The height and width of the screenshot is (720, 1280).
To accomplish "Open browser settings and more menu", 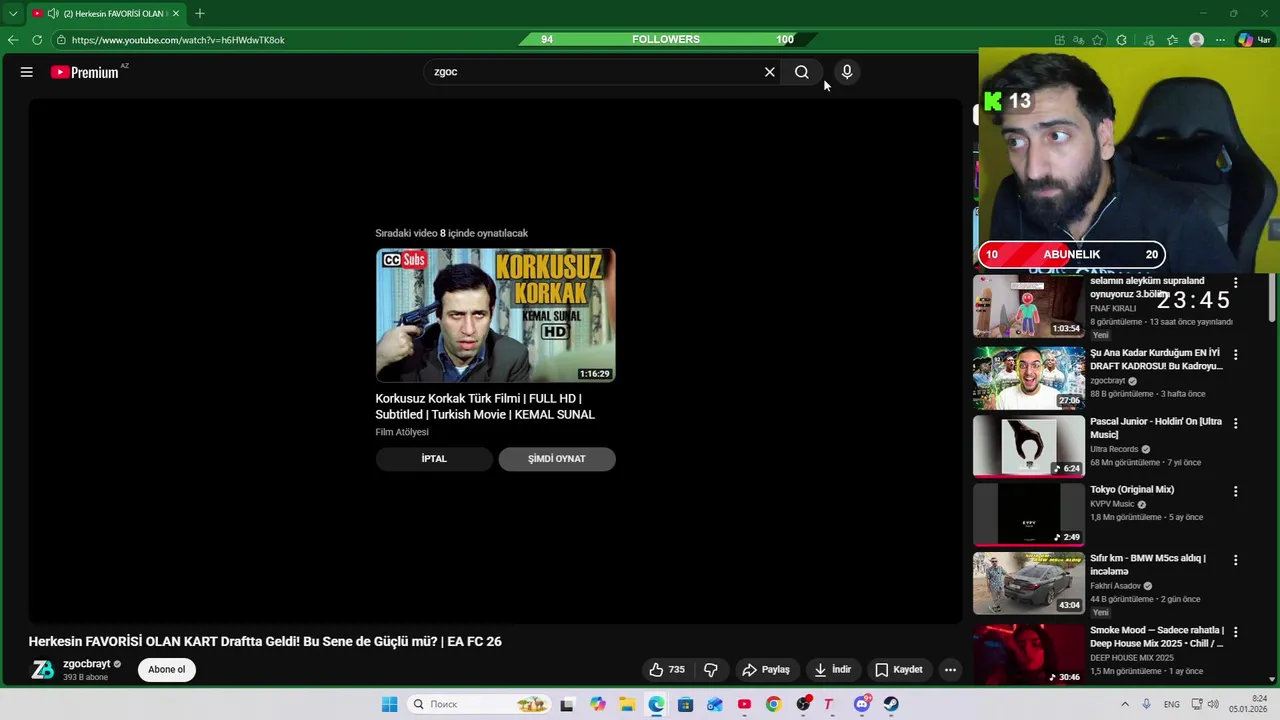I will 1220,40.
